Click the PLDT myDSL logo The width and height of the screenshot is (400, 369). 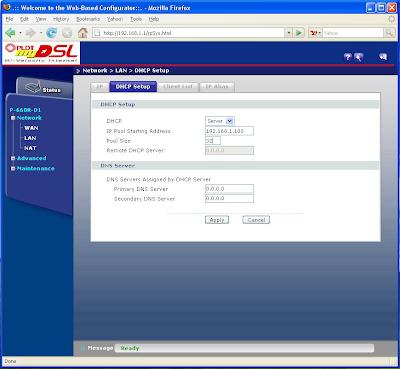[x=41, y=53]
